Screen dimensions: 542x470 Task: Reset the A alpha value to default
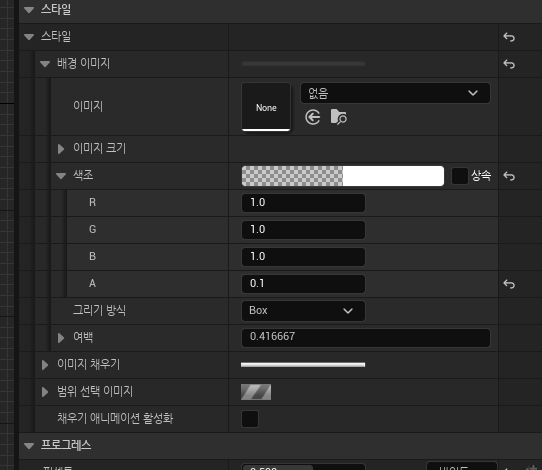click(509, 284)
